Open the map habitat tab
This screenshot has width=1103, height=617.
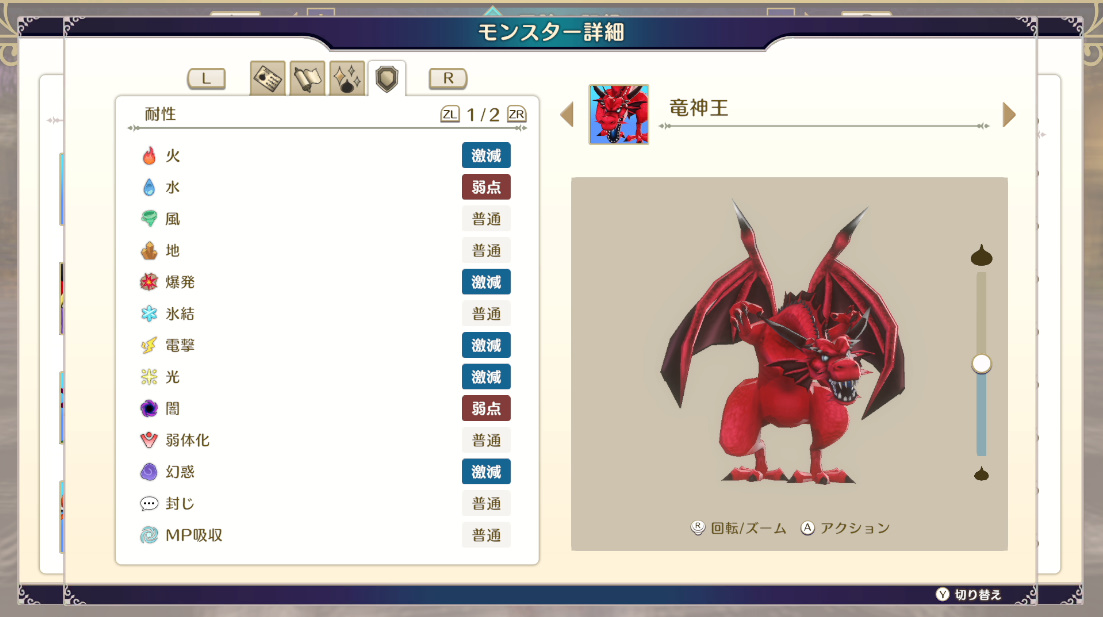click(x=307, y=78)
